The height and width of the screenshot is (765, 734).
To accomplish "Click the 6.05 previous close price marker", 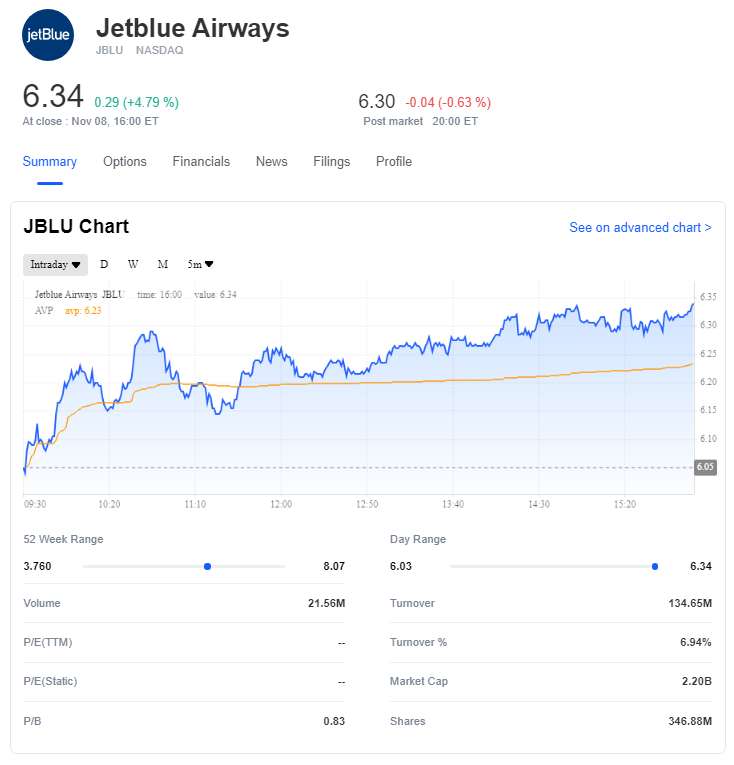I will tap(705, 467).
